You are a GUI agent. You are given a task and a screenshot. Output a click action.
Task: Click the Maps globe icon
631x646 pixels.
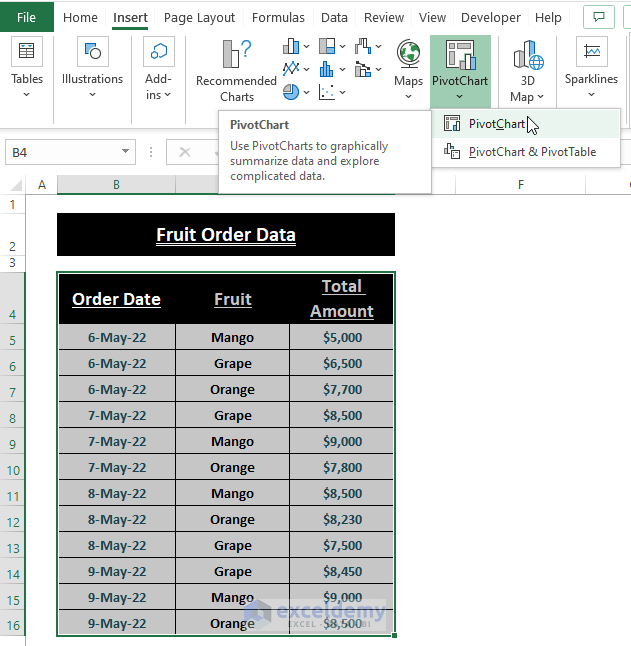tap(408, 54)
